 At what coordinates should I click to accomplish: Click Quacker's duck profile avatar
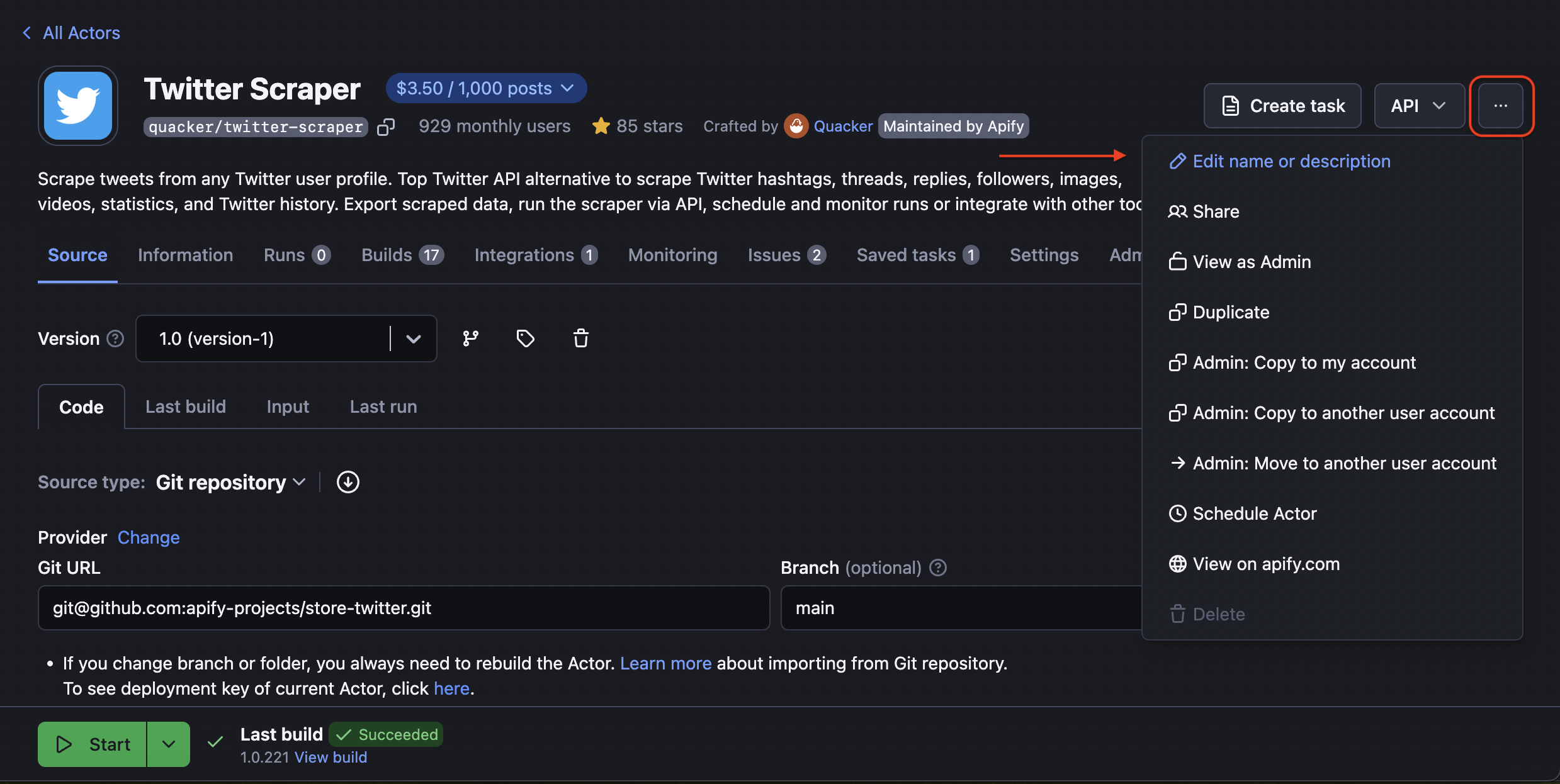tap(796, 126)
